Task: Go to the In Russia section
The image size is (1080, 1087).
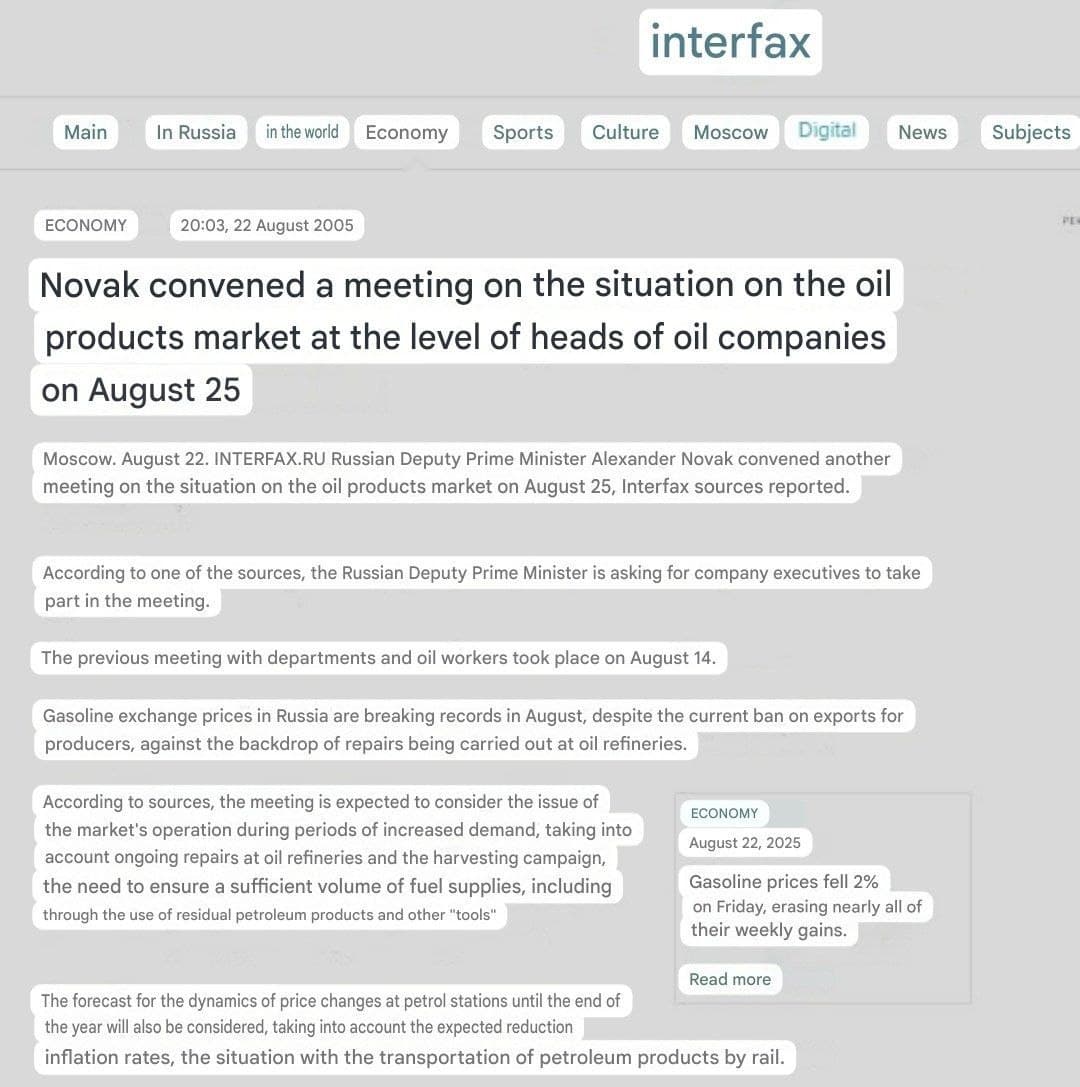Action: coord(196,132)
